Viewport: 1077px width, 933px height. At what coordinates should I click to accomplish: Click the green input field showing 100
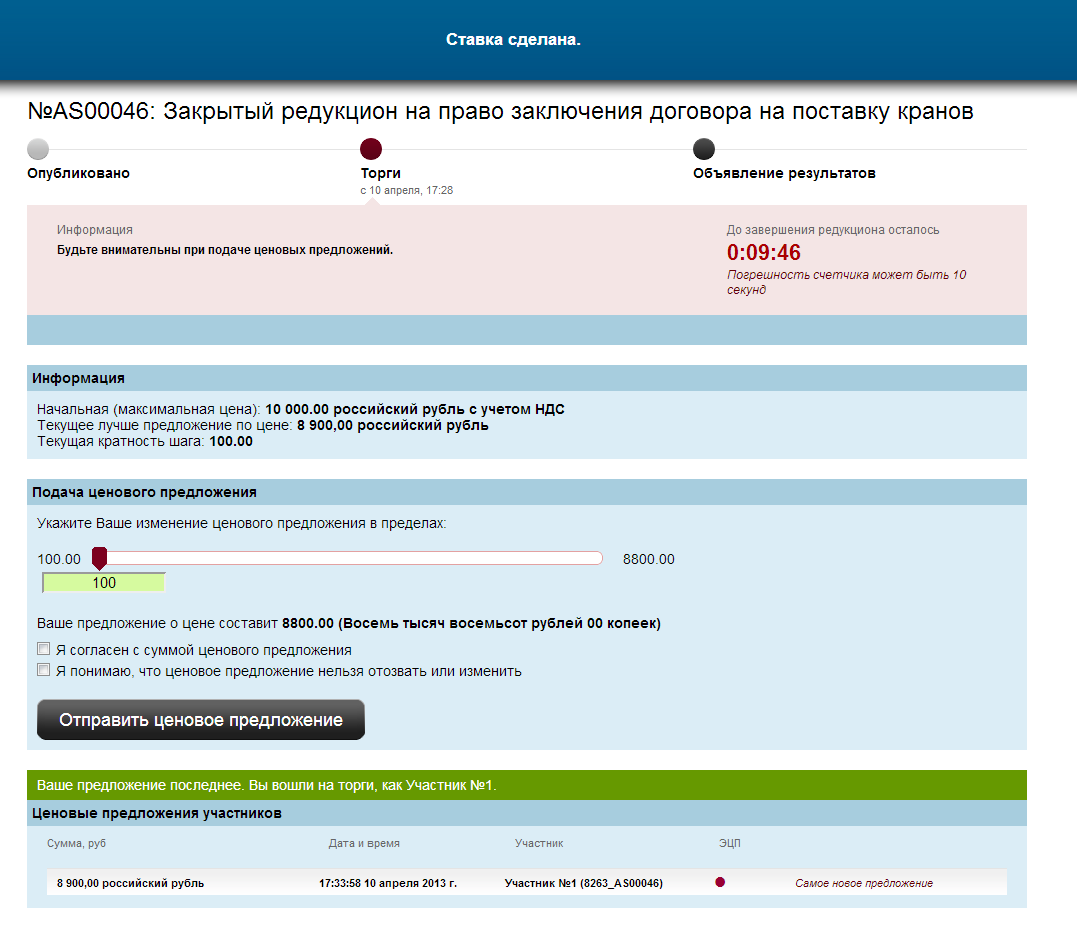[x=104, y=583]
